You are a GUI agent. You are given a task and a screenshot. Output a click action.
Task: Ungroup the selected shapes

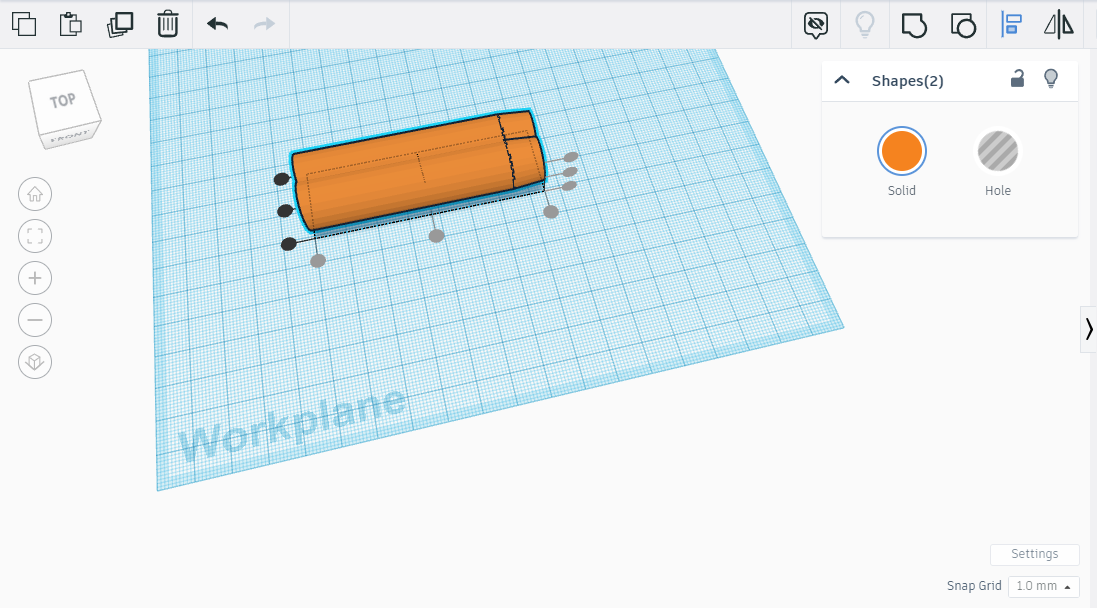click(x=963, y=26)
